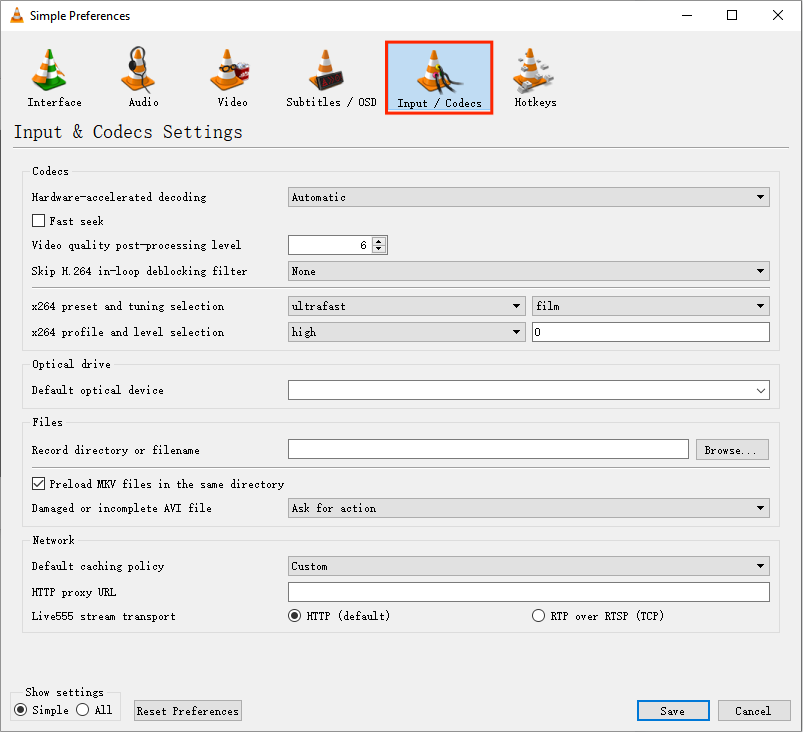Open the Subtitles / OSD preferences category
This screenshot has height=732, width=803.
[331, 77]
